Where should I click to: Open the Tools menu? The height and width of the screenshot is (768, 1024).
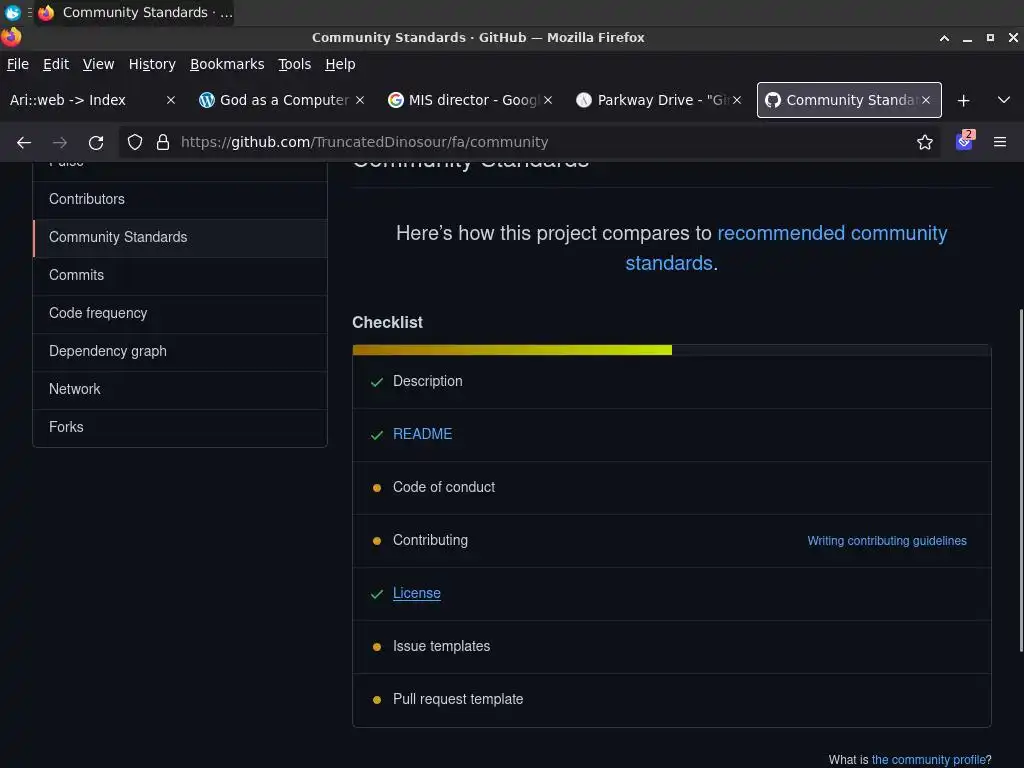[x=295, y=64]
